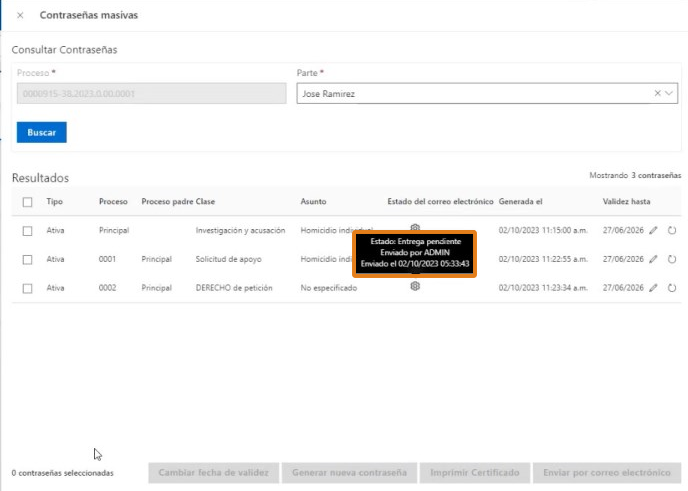Click the 02/10/2023 11:15:00 a.m. timestamp

[543, 230]
